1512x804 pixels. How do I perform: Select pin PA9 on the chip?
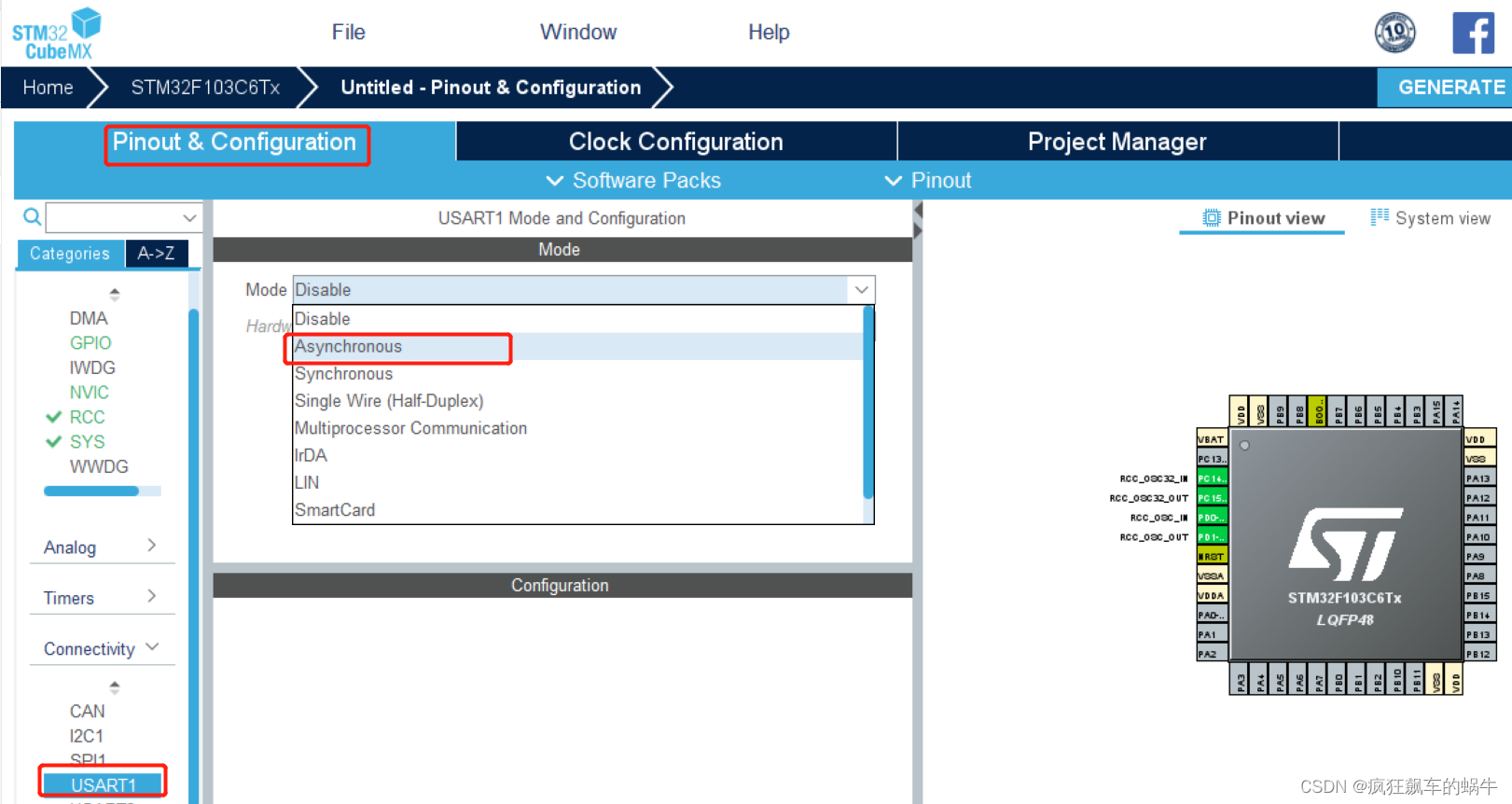[1479, 556]
